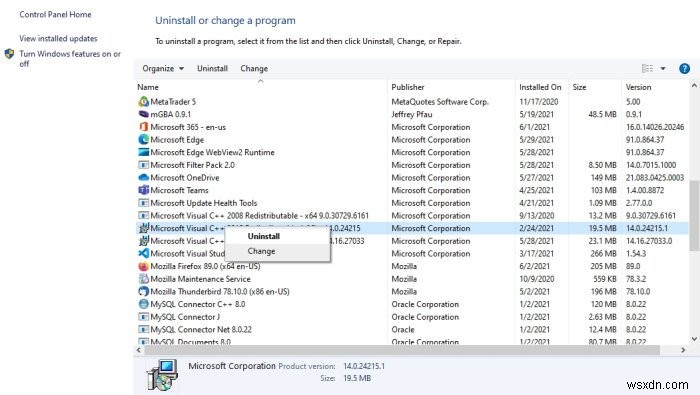
Task: Click the Mozilla Thunderbird icon
Action: pos(143,291)
